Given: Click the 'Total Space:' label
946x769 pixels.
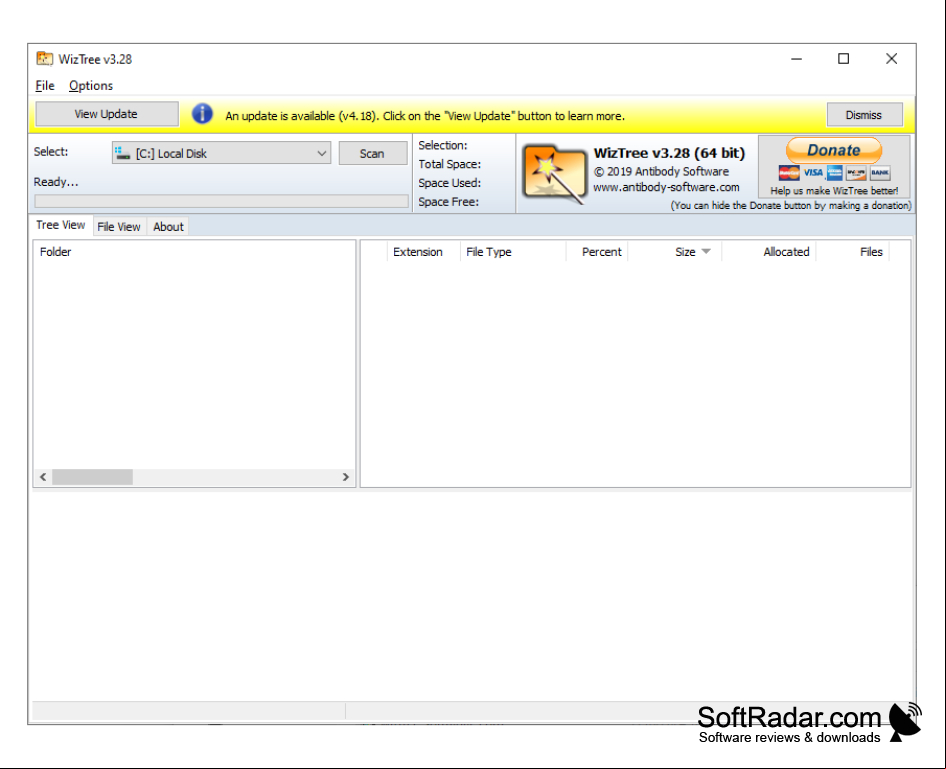Looking at the screenshot, I should (x=449, y=164).
